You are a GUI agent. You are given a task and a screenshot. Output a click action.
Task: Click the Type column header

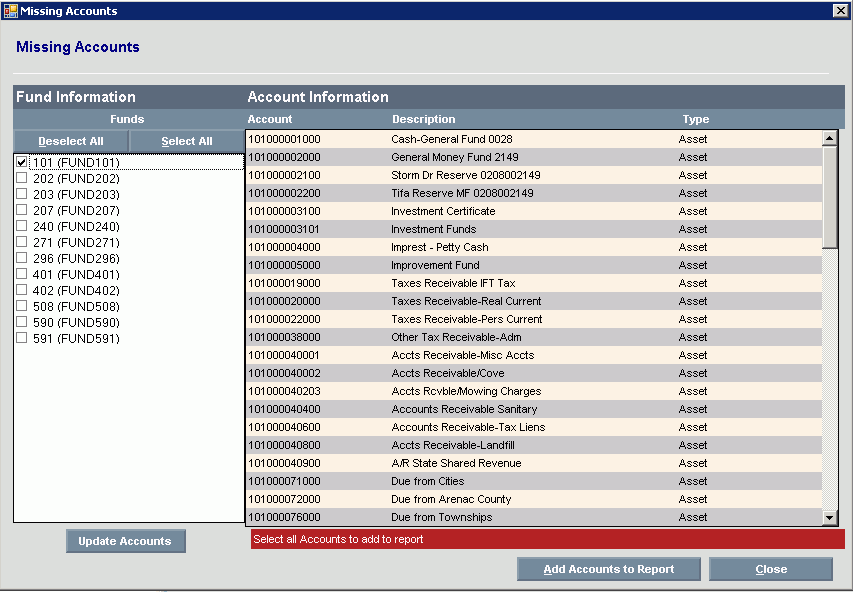point(696,119)
